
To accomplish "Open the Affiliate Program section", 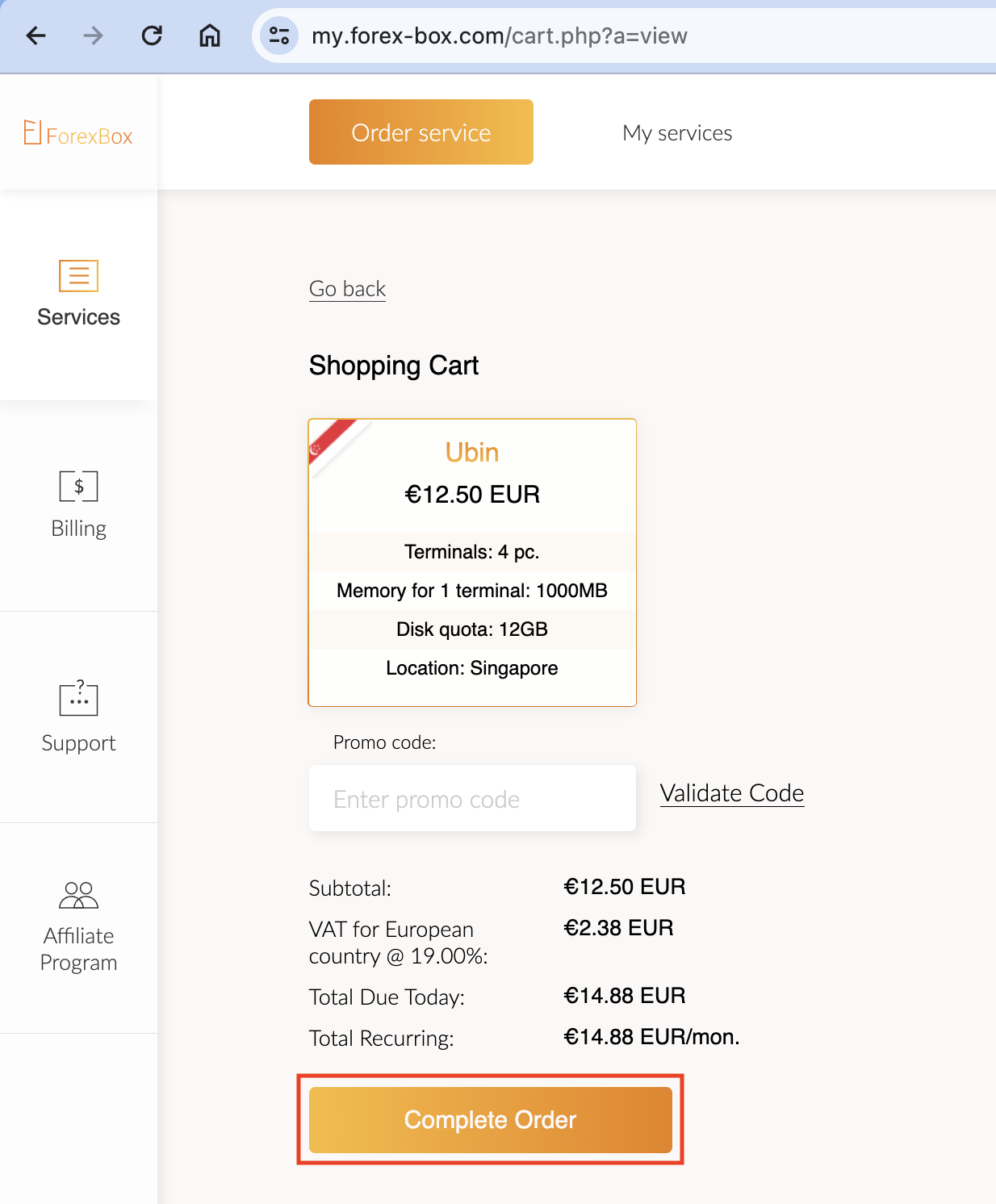I will 78,927.
